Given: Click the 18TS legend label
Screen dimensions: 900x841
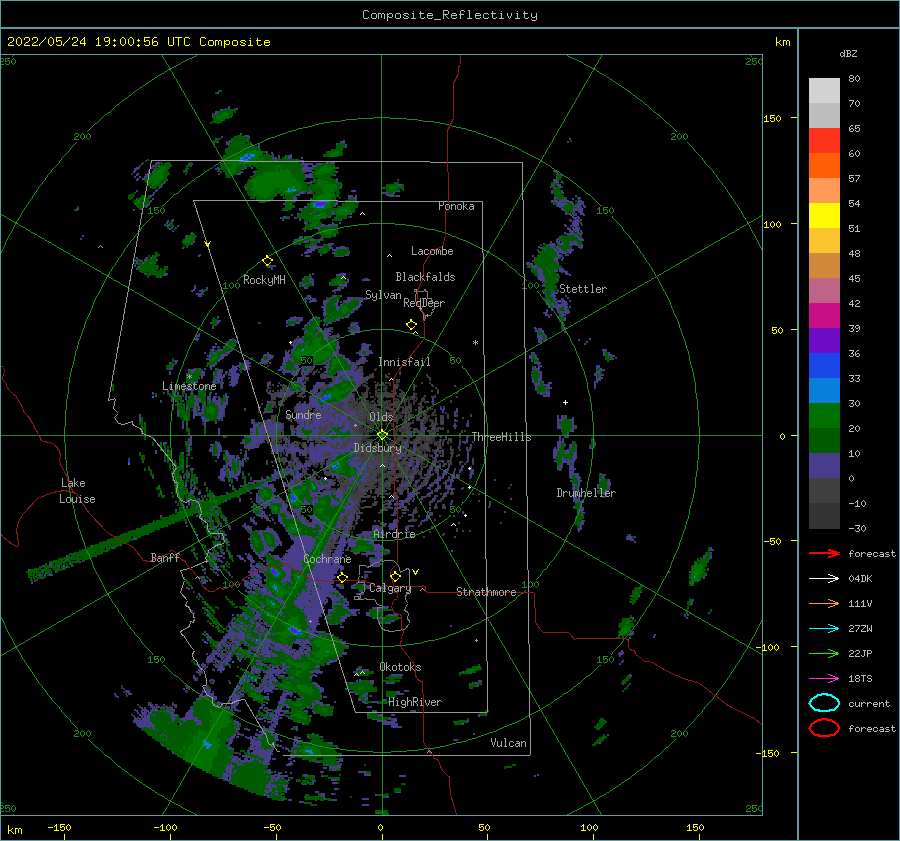Looking at the screenshot, I should 860,679.
